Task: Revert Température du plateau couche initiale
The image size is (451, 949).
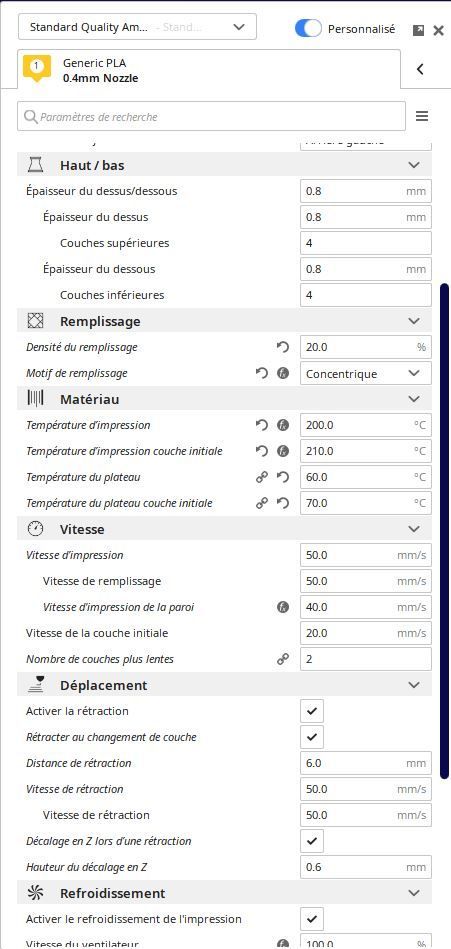Action: pos(283,504)
